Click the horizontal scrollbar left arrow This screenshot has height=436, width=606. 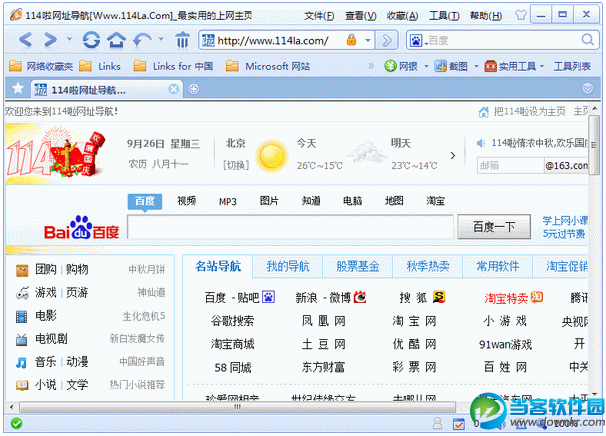(12, 407)
